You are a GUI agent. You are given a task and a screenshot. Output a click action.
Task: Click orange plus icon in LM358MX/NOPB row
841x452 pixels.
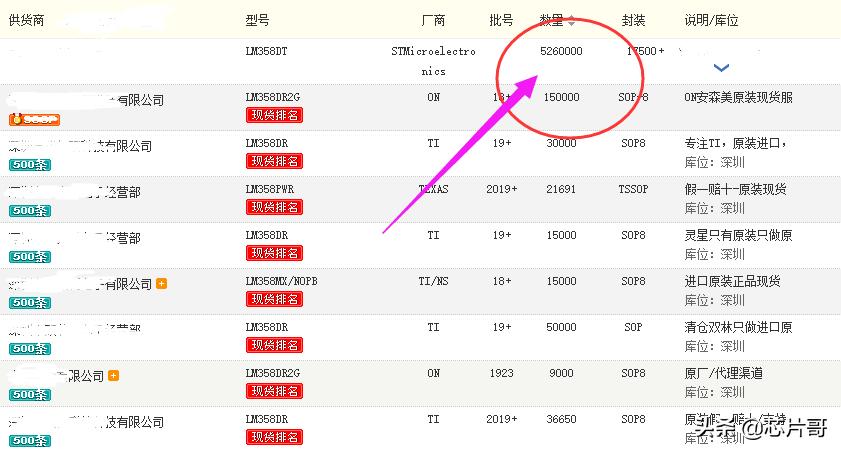click(161, 284)
